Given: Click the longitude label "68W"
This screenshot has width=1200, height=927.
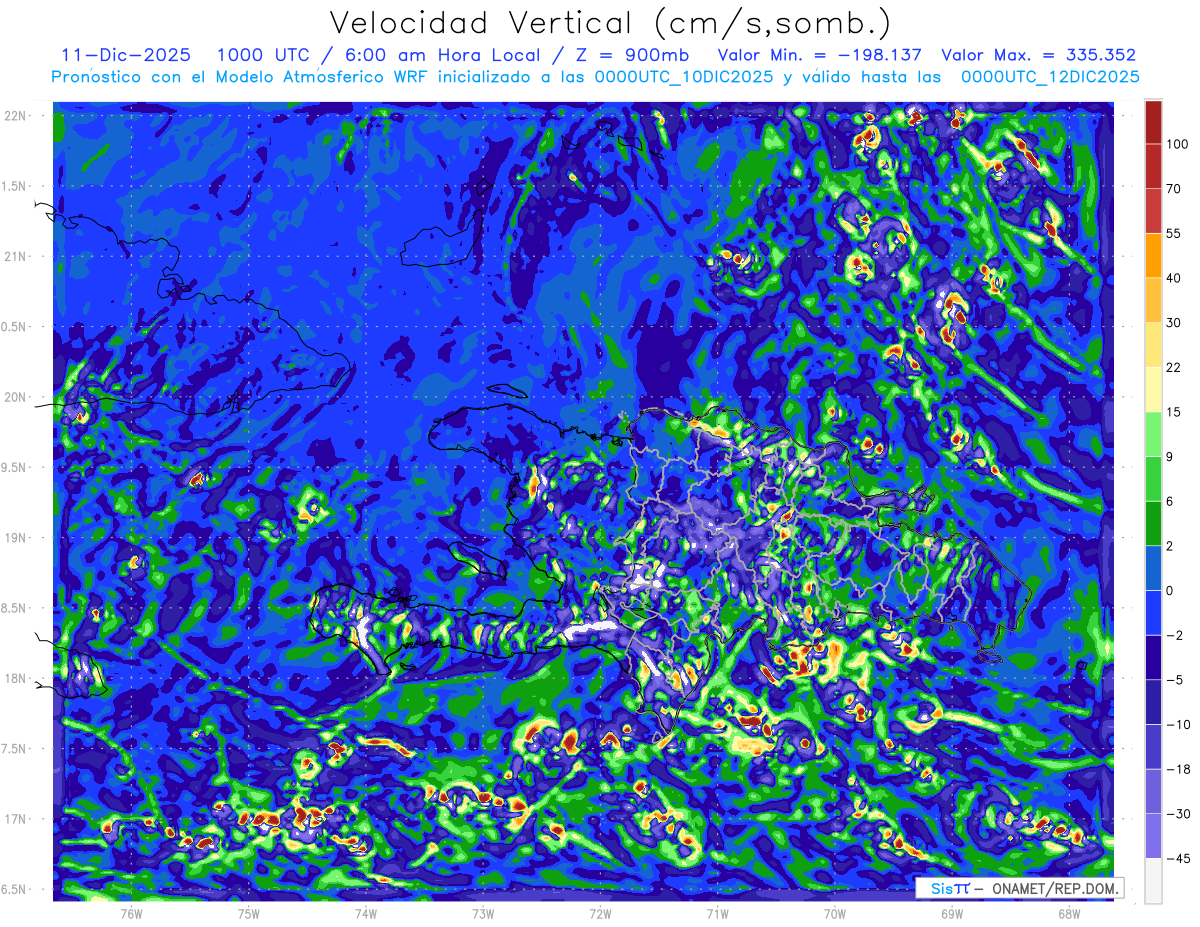Looking at the screenshot, I should (1068, 914).
